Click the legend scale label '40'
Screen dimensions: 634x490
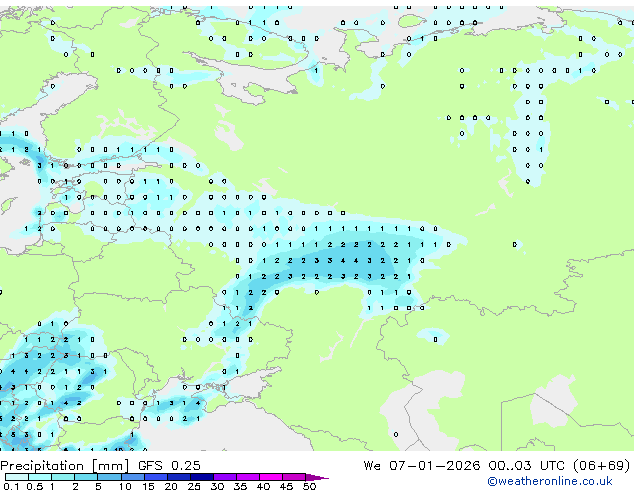[263, 486]
